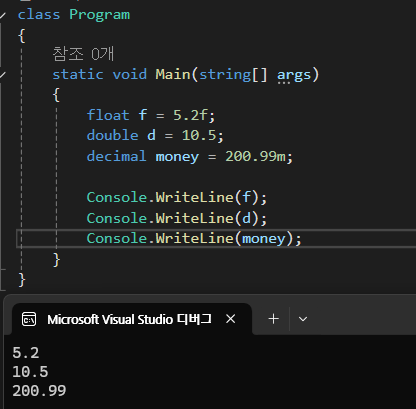This screenshot has width=416, height=409.
Task: Click the 'float' keyword
Action: point(108,115)
